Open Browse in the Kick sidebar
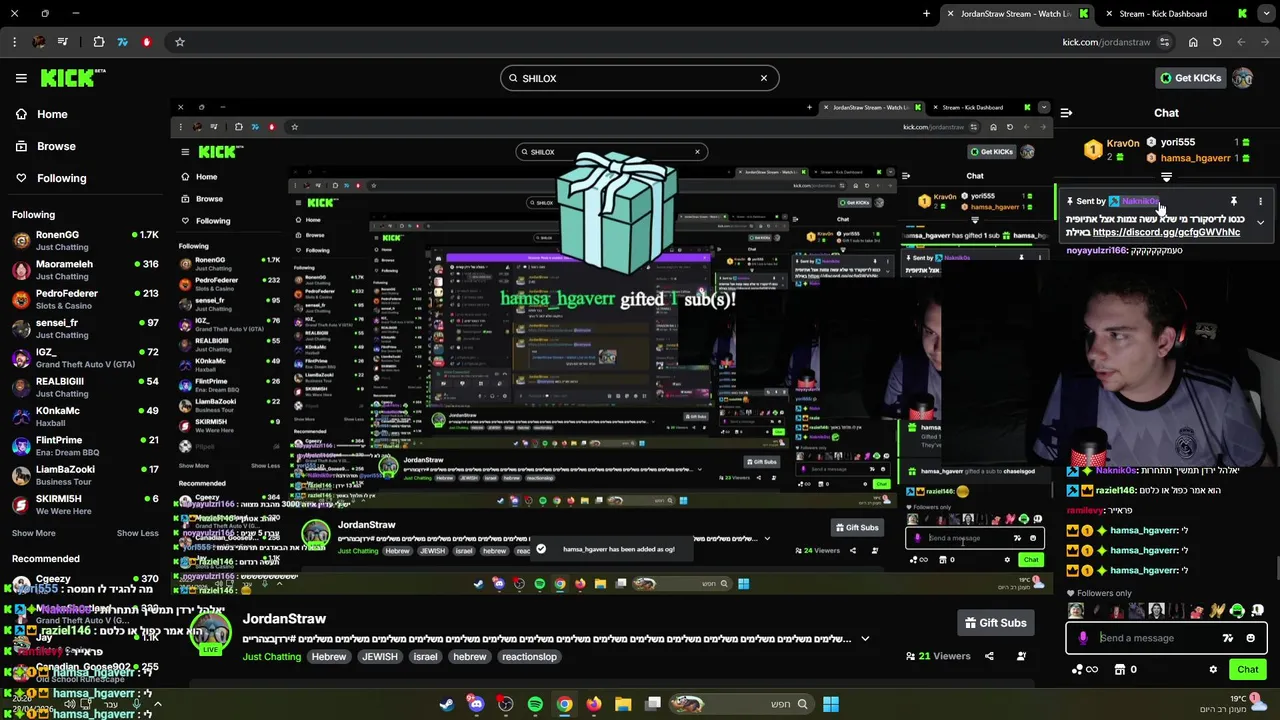This screenshot has width=1280, height=720. pos(46,146)
